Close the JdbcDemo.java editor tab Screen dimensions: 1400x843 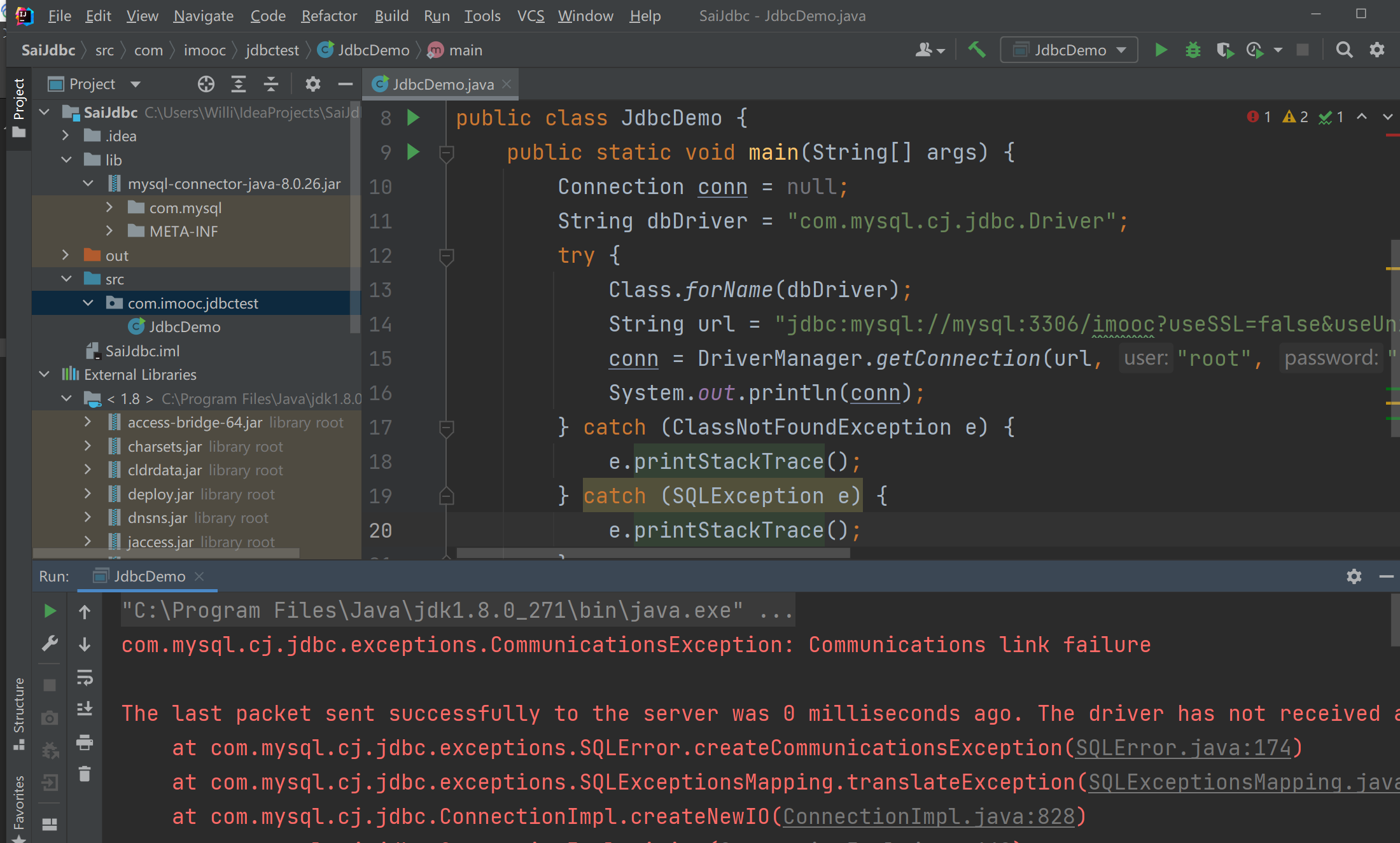507,84
